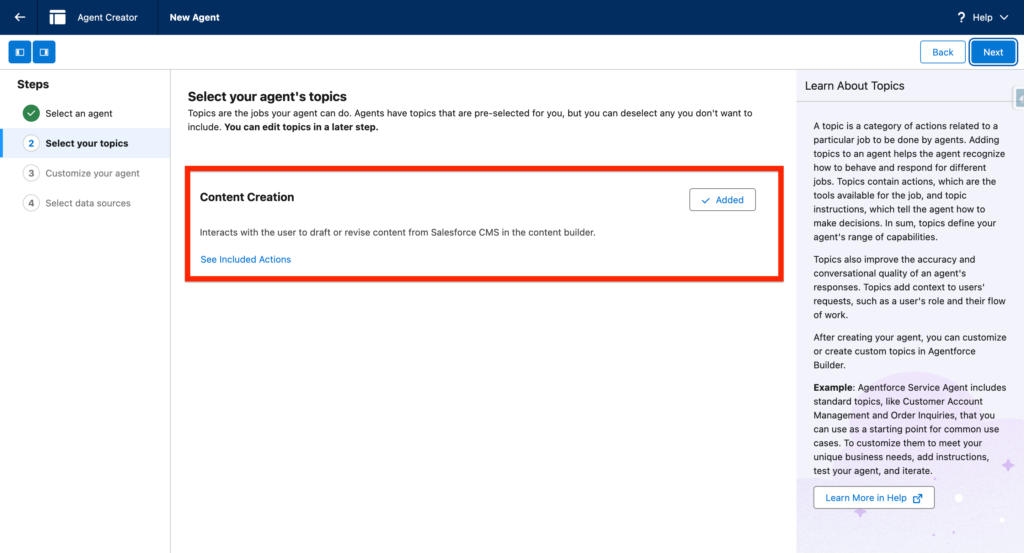Image resolution: width=1024 pixels, height=553 pixels.
Task: Open Learn More in Help link
Action: (x=873, y=497)
